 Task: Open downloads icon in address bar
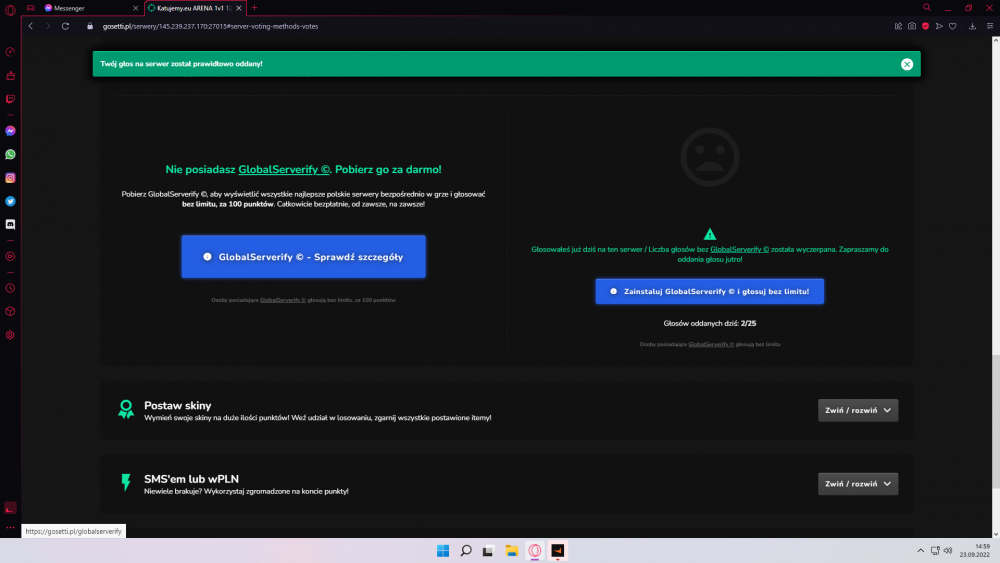973,26
